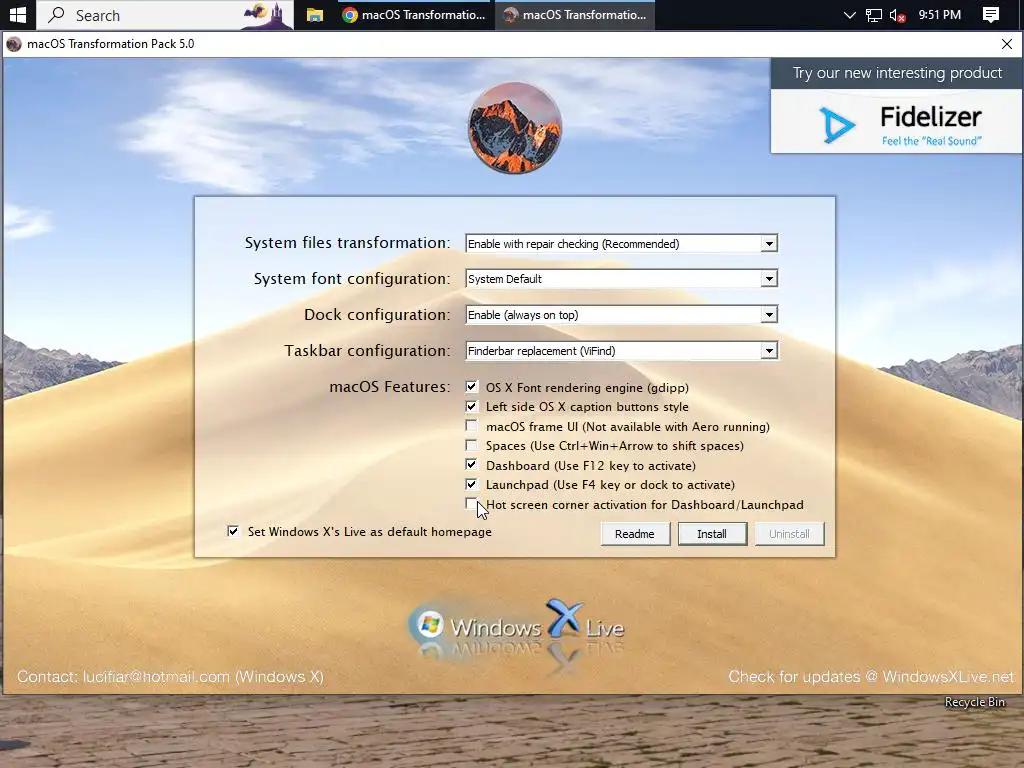Select the installer macOS Transformation taskbar item
Screen dimensions: 1024x768
[575, 14]
